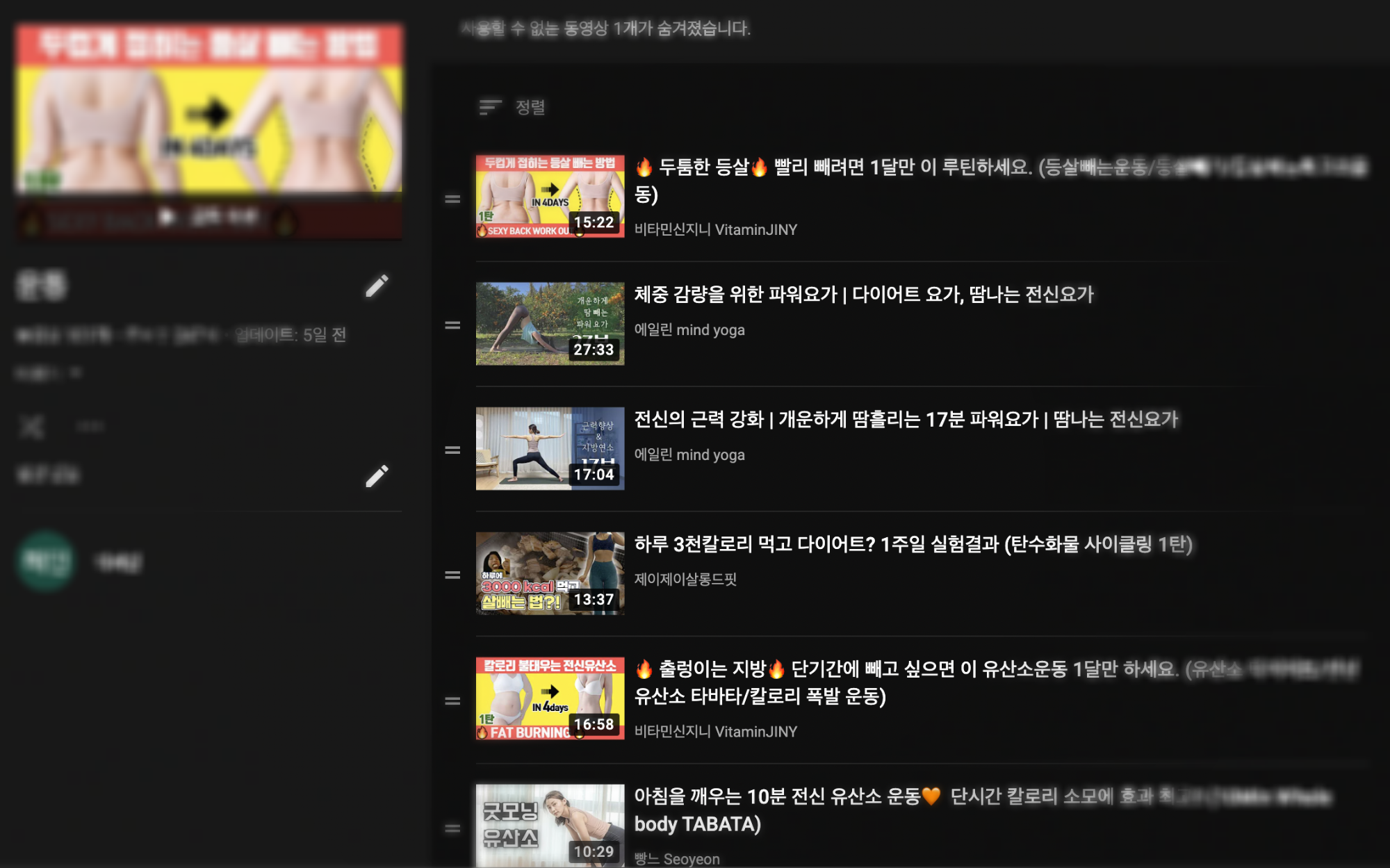Image resolution: width=1390 pixels, height=868 pixels.
Task: Open channel 제이제이살롱드핏
Action: [x=685, y=579]
